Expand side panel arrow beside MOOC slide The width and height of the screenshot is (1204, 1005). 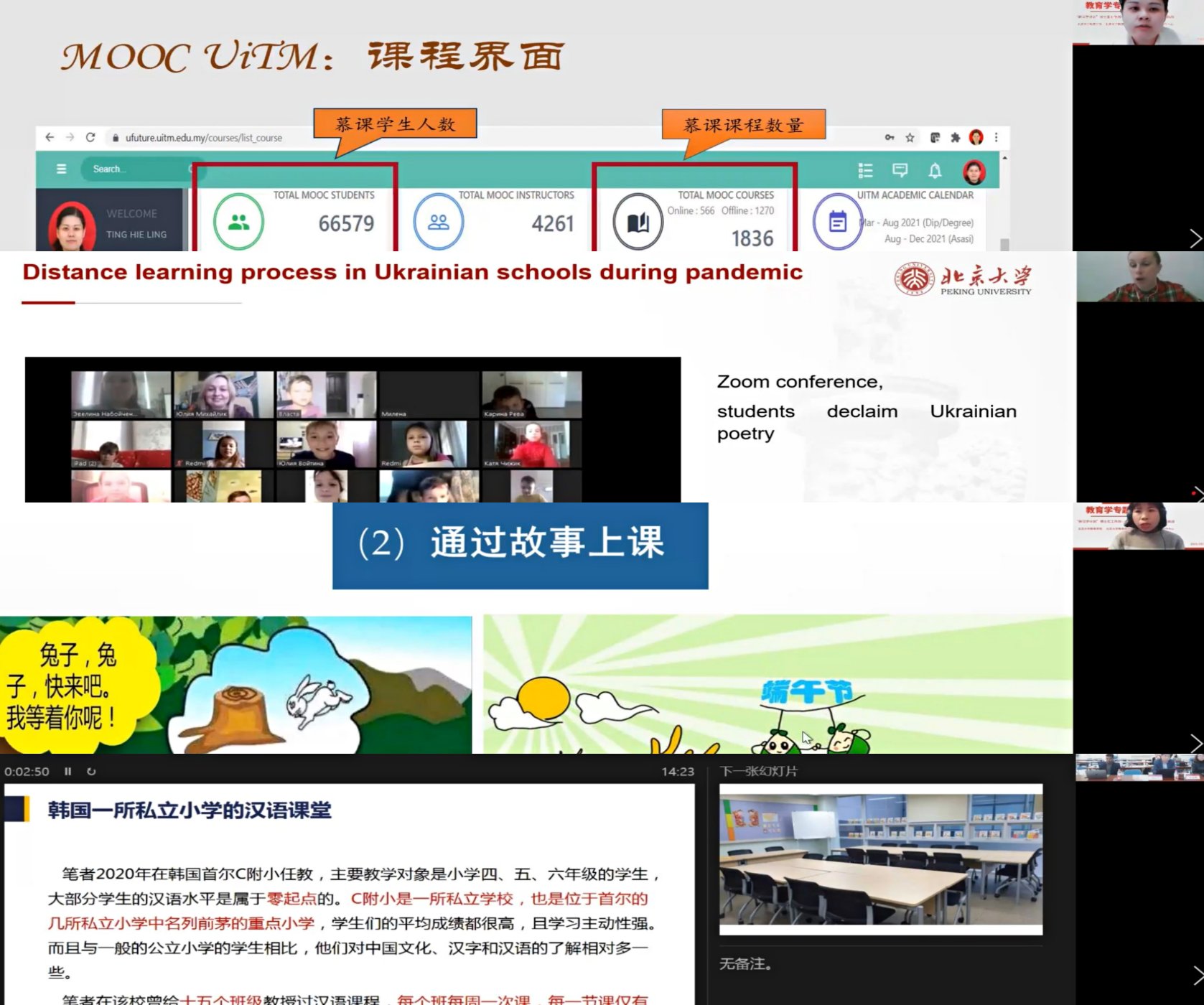1195,238
